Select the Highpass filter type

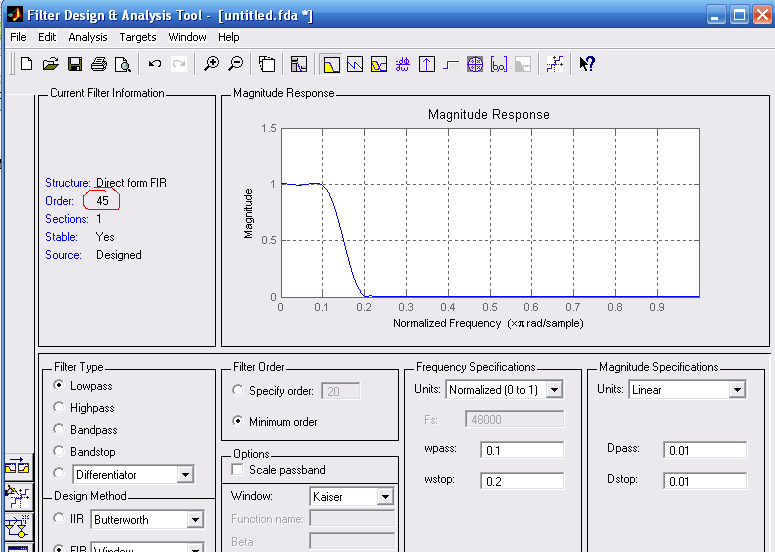tap(60, 408)
